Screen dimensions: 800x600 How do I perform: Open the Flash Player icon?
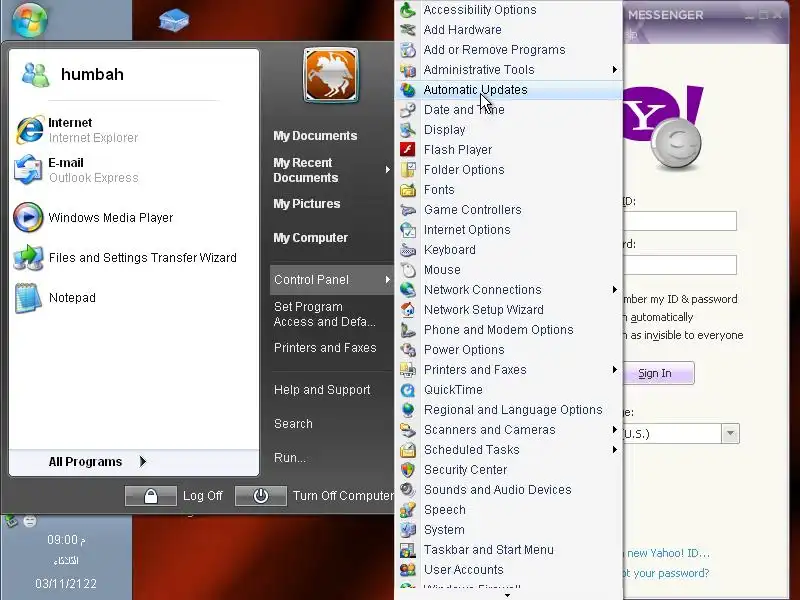coord(408,149)
